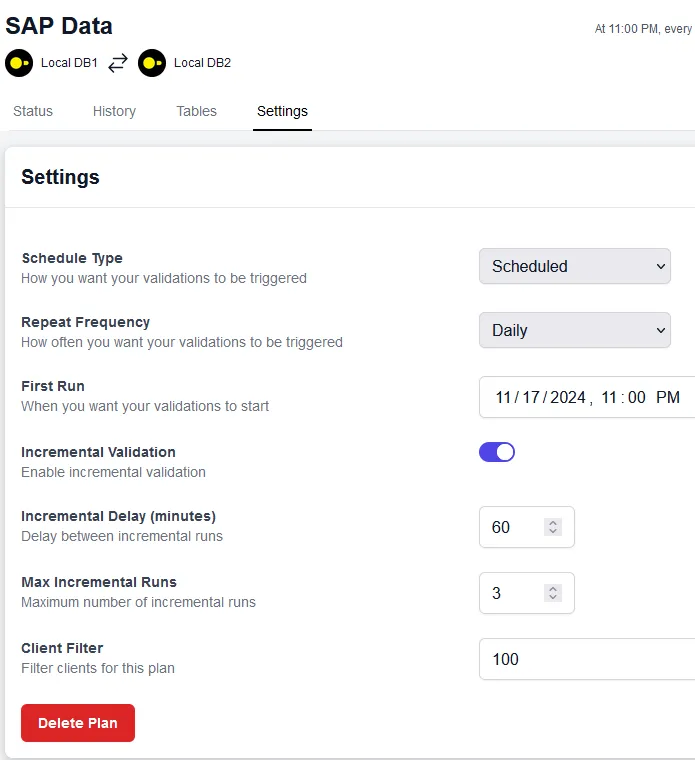Screen dimensions: 695x760
Task: Click the SAP Data plan title
Action: click(x=59, y=26)
